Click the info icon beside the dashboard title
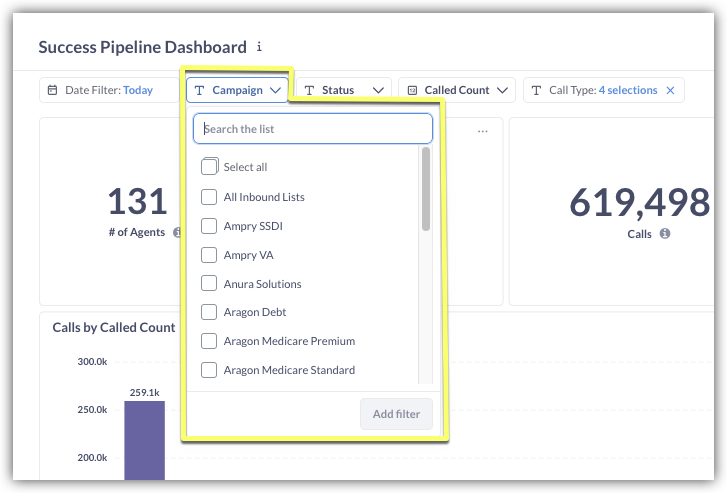The height and width of the screenshot is (493, 727). 260,47
